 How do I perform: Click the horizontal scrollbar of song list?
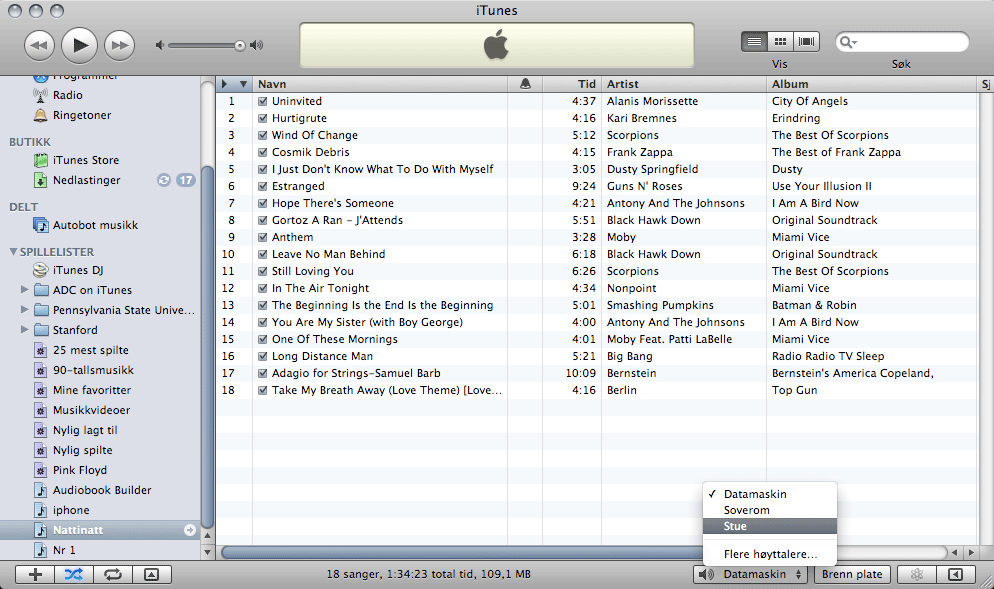(460, 552)
